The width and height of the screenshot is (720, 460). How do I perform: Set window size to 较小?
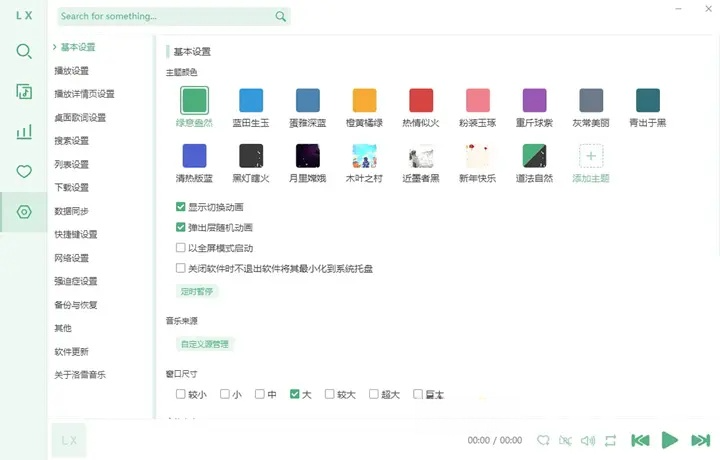(180, 394)
